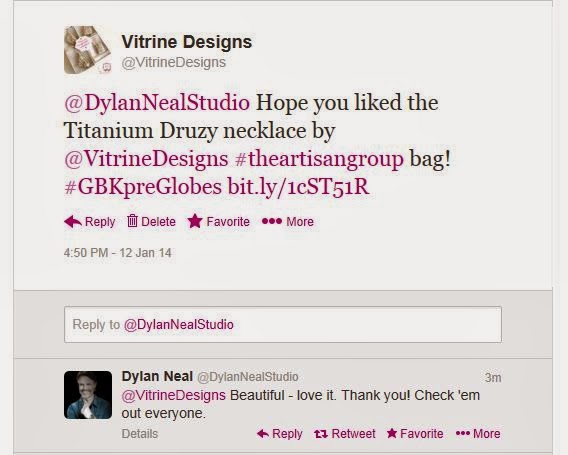Open @VitrineDesigns mention in main tweet text
The height and width of the screenshot is (455, 568).
coord(146,159)
